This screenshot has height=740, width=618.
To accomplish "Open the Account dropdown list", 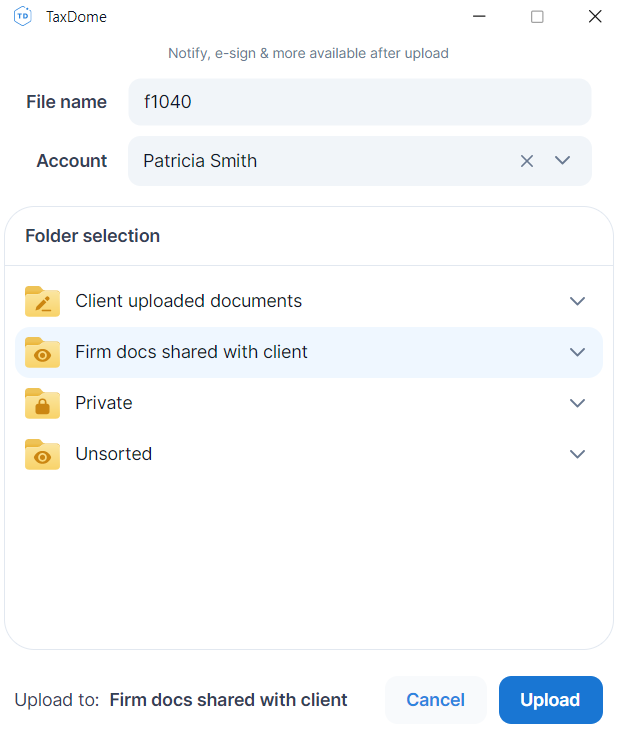I will point(563,161).
